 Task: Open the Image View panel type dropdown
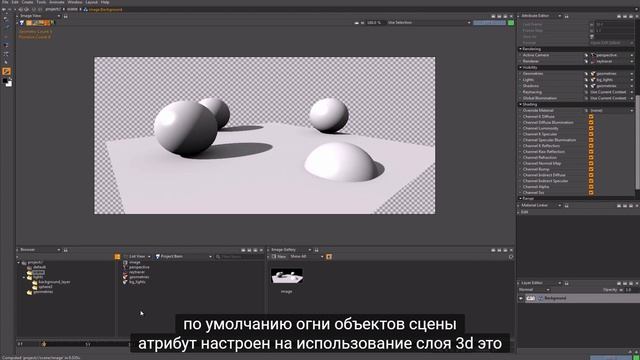click(58, 16)
